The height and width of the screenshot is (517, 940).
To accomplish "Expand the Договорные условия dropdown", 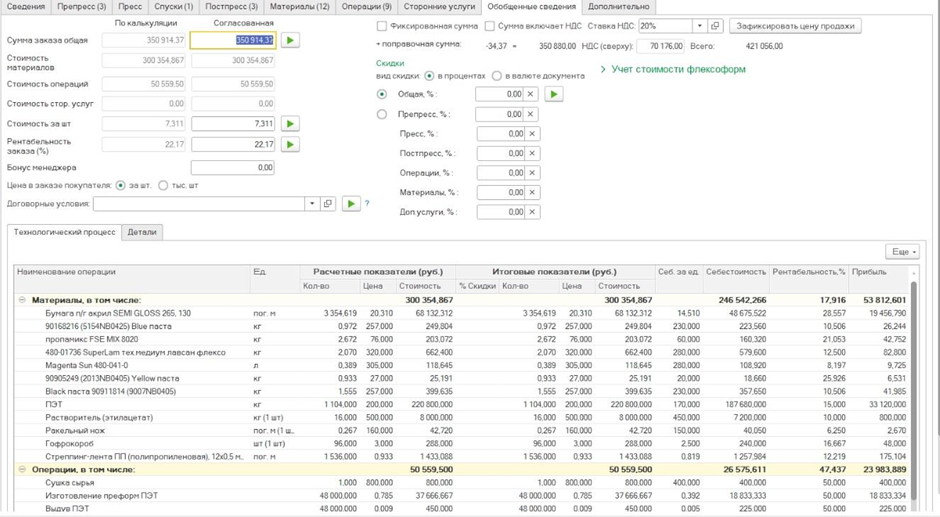I will (311, 204).
